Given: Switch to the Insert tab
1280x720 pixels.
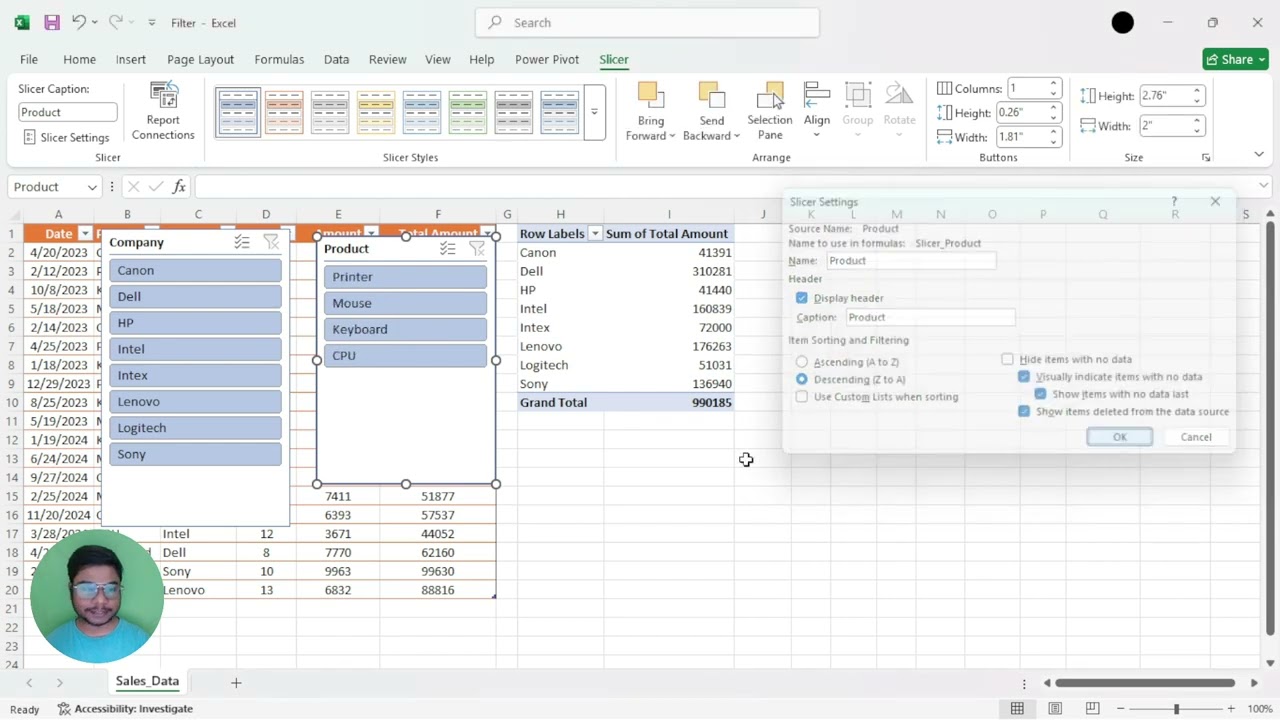Looking at the screenshot, I should coord(130,59).
